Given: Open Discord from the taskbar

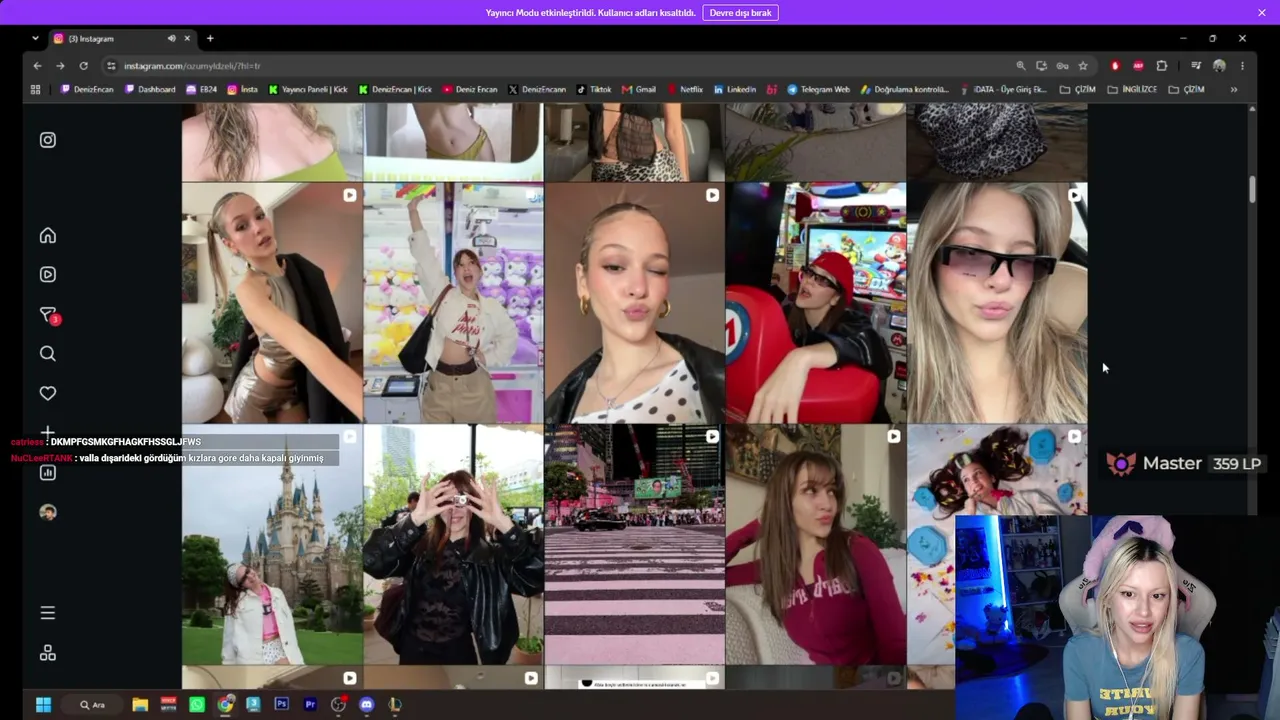Looking at the screenshot, I should (367, 705).
